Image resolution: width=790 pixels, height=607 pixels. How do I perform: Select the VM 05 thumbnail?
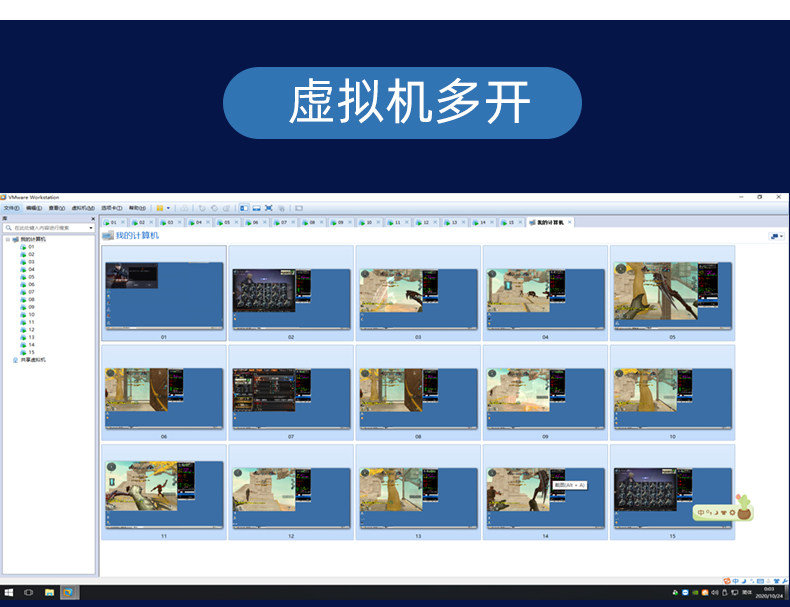click(672, 293)
